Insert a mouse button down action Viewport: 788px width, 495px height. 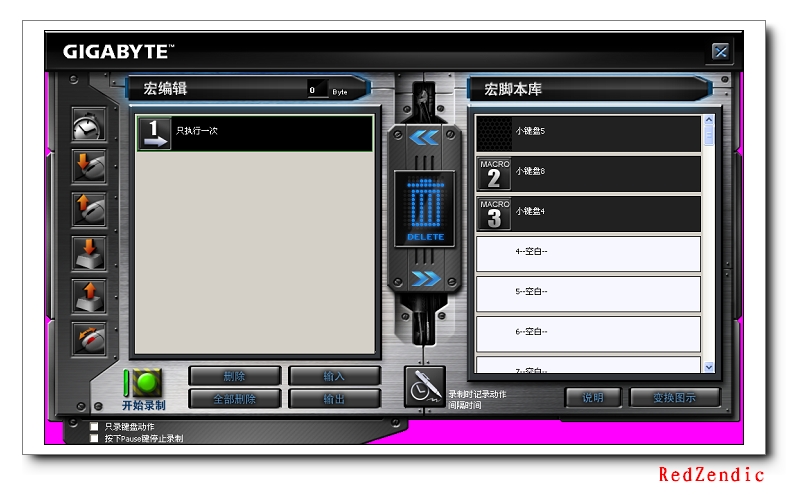tap(89, 167)
